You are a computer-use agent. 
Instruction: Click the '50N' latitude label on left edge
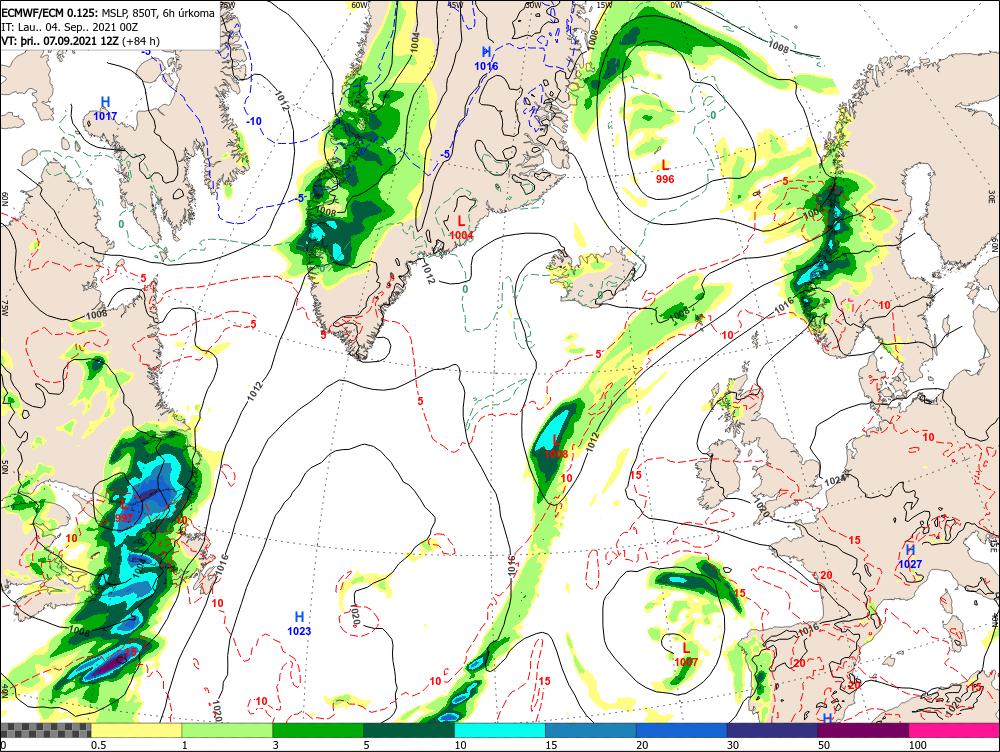click(4, 469)
